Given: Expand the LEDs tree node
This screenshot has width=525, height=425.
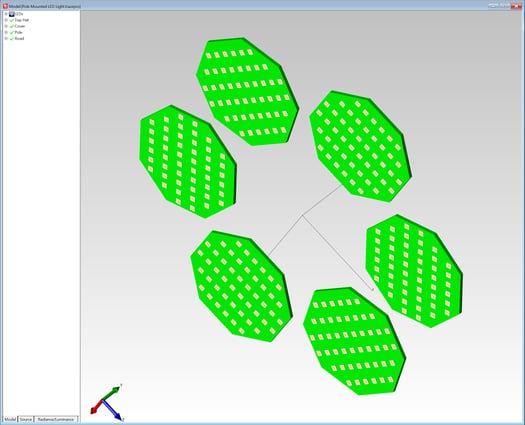Looking at the screenshot, I should tap(6, 14).
